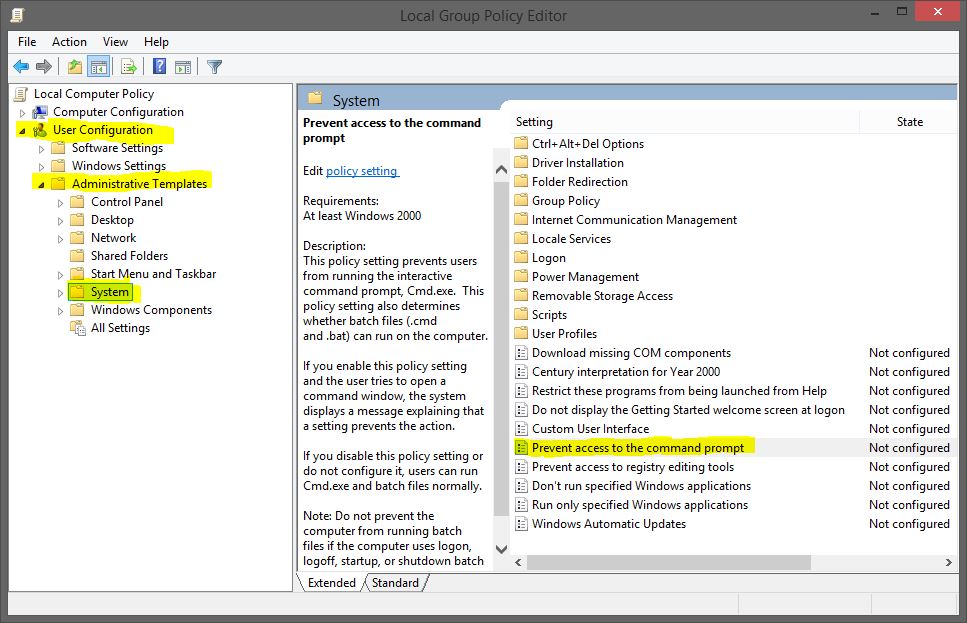Click the app icon in title bar
Screen dimensions: 967x623
tap(17, 15)
